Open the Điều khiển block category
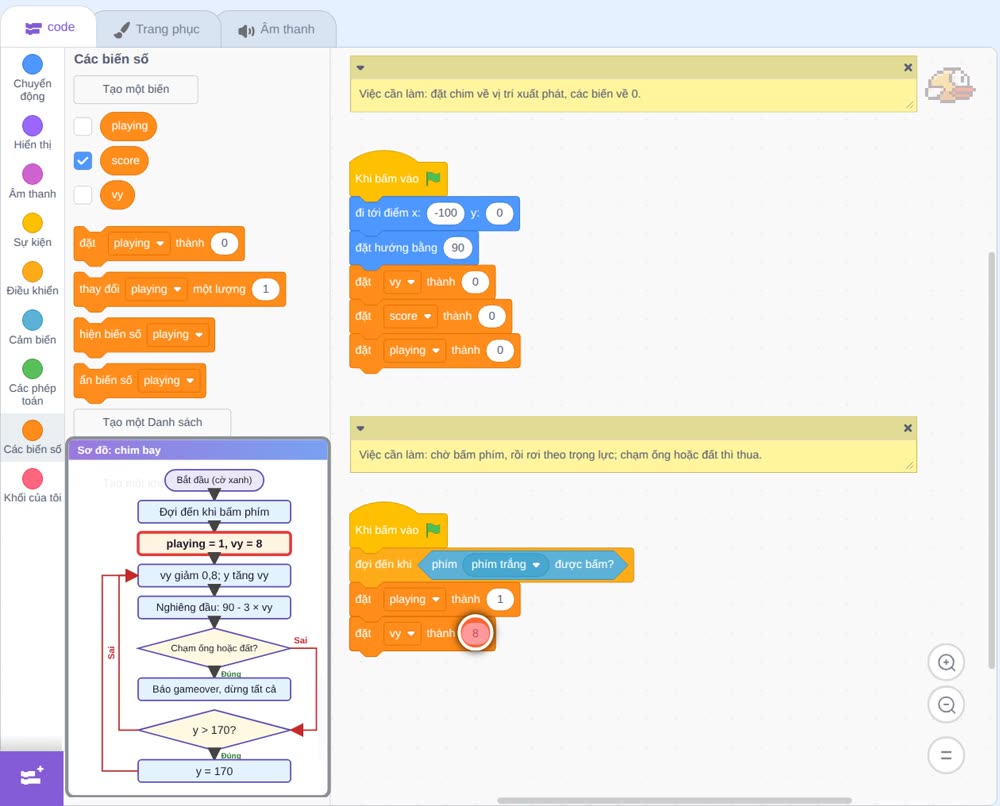Screen dimensions: 1000x806 [33, 272]
